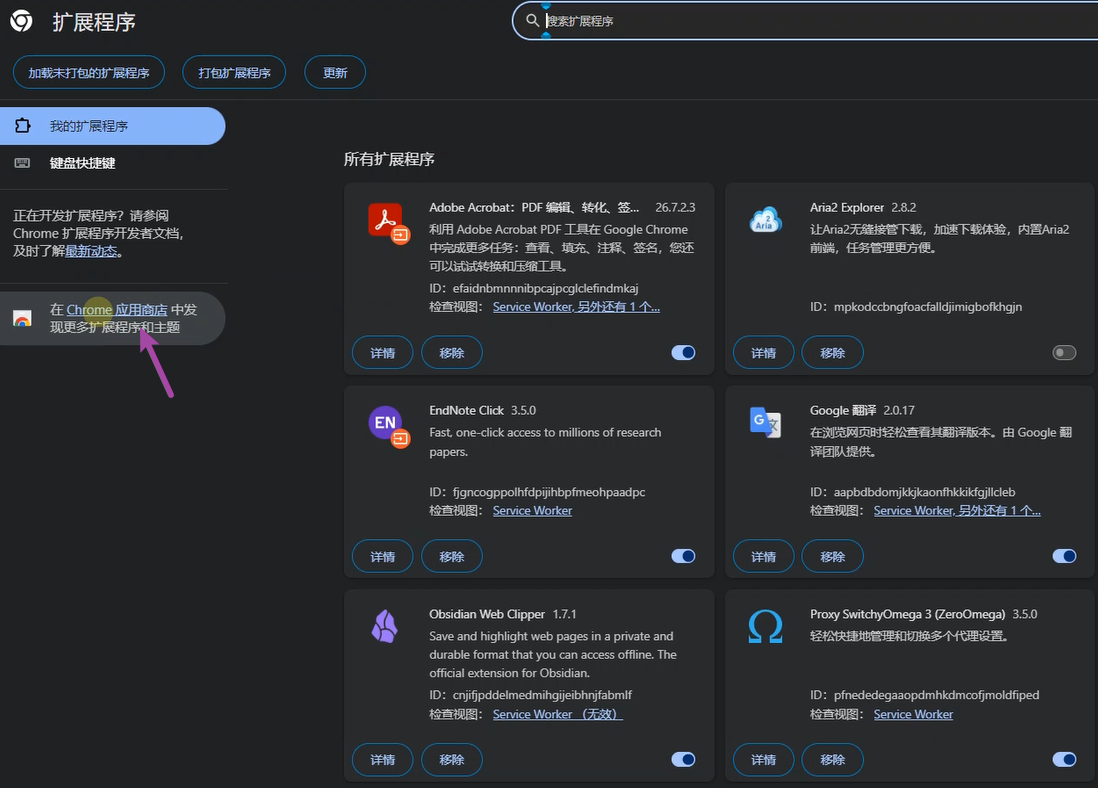The image size is (1098, 788).
Task: Click the Aria2 ID mpkodccbngfoacfalldjimigbofkhgjn
Action: 928,307
